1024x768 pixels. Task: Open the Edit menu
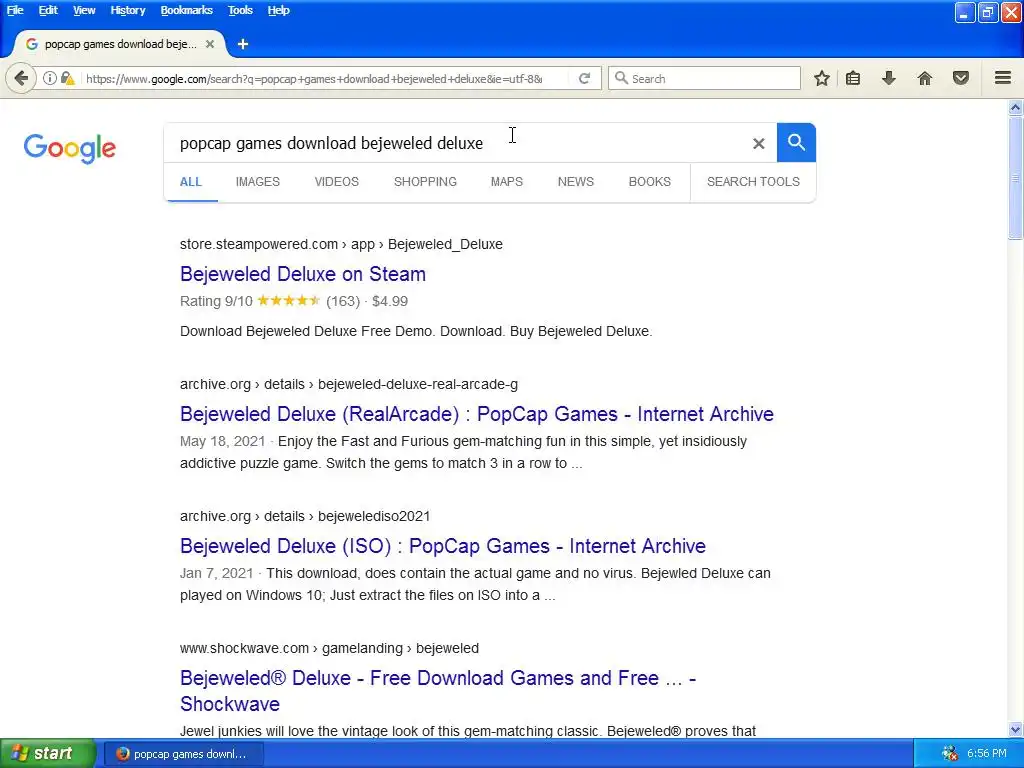48,10
